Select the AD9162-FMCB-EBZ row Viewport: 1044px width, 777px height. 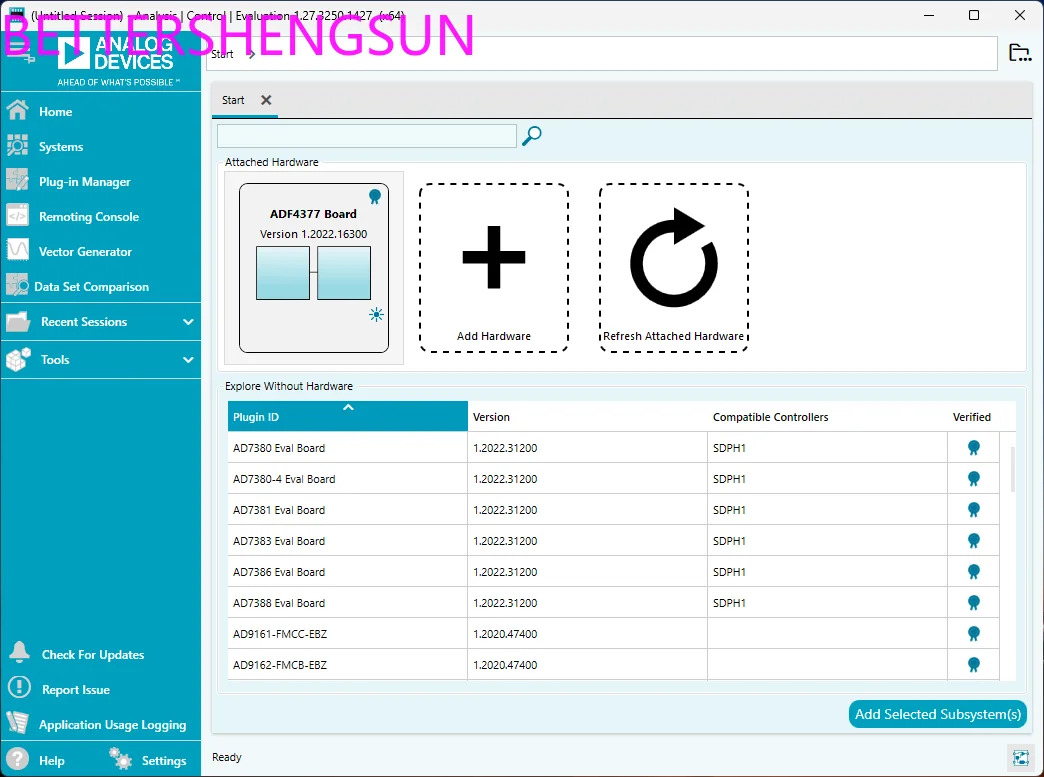613,664
